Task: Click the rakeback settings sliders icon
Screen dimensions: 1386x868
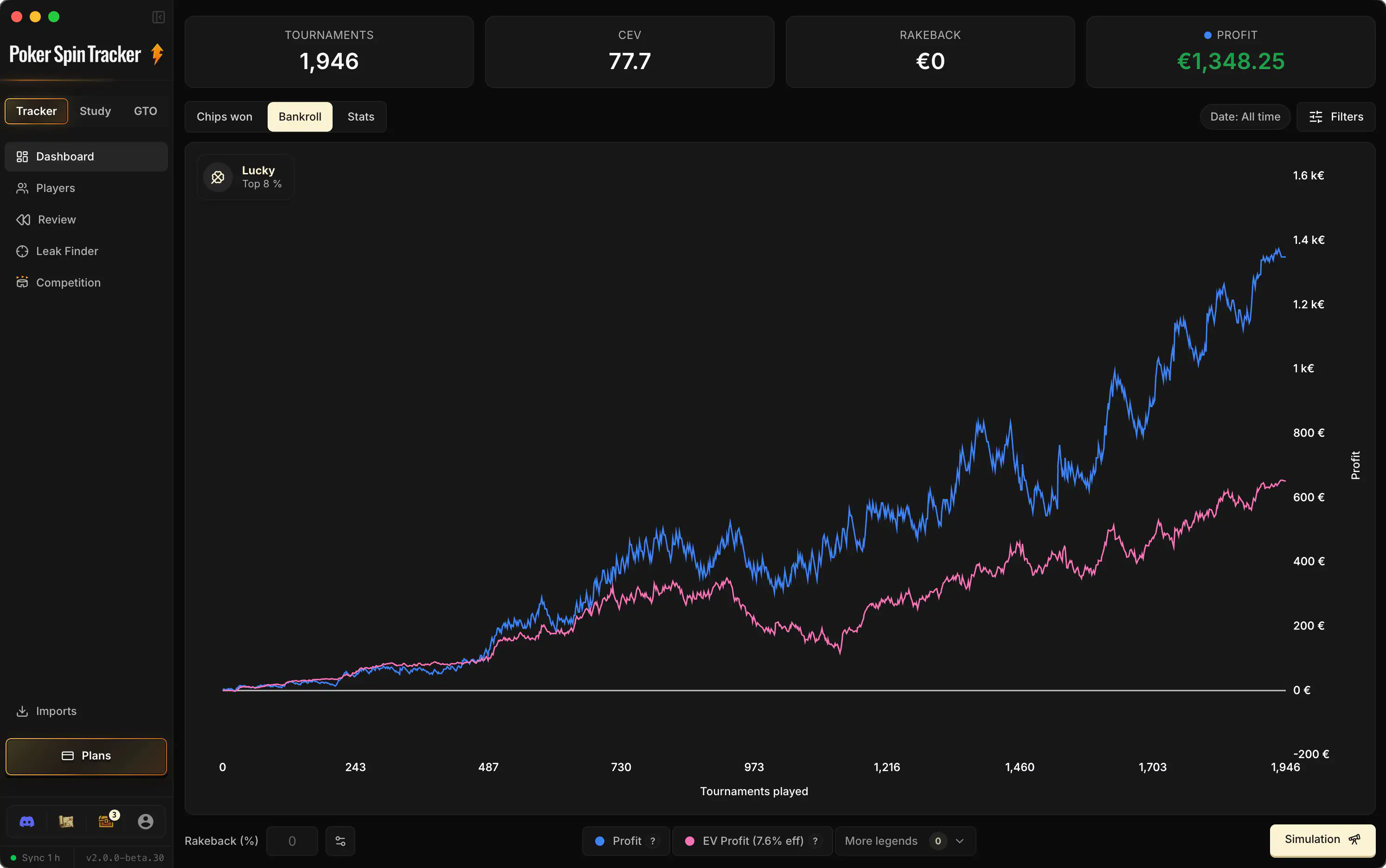Action: point(340,841)
